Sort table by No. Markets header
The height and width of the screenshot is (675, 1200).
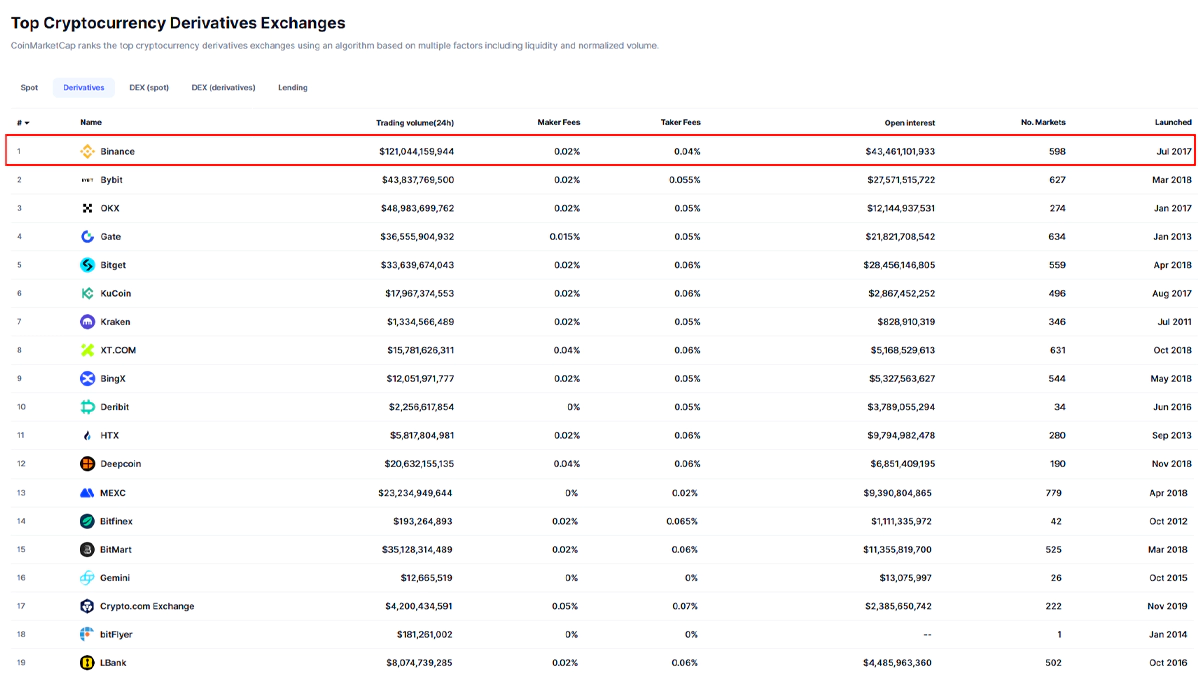tap(1043, 123)
